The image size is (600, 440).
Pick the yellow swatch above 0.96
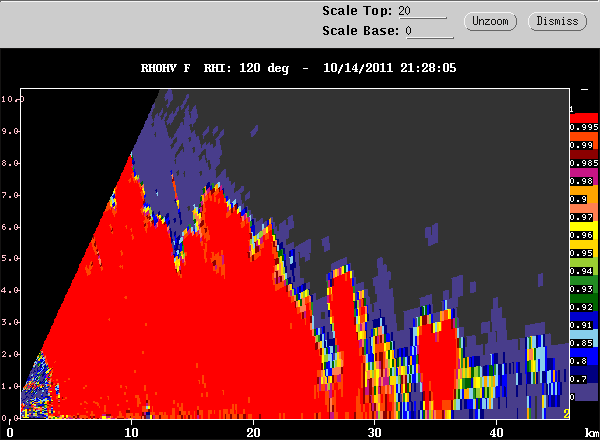tap(584, 226)
